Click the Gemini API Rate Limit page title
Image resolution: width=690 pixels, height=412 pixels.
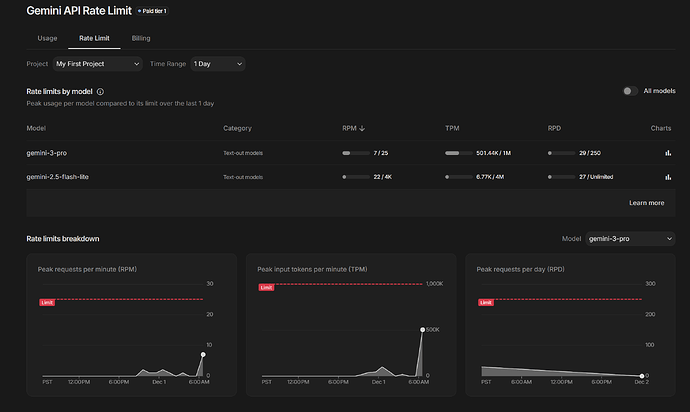pos(79,11)
